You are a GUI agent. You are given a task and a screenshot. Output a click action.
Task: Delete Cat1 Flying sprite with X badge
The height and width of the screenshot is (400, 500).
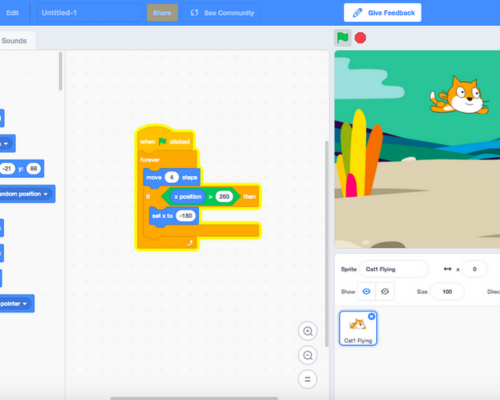tap(371, 316)
